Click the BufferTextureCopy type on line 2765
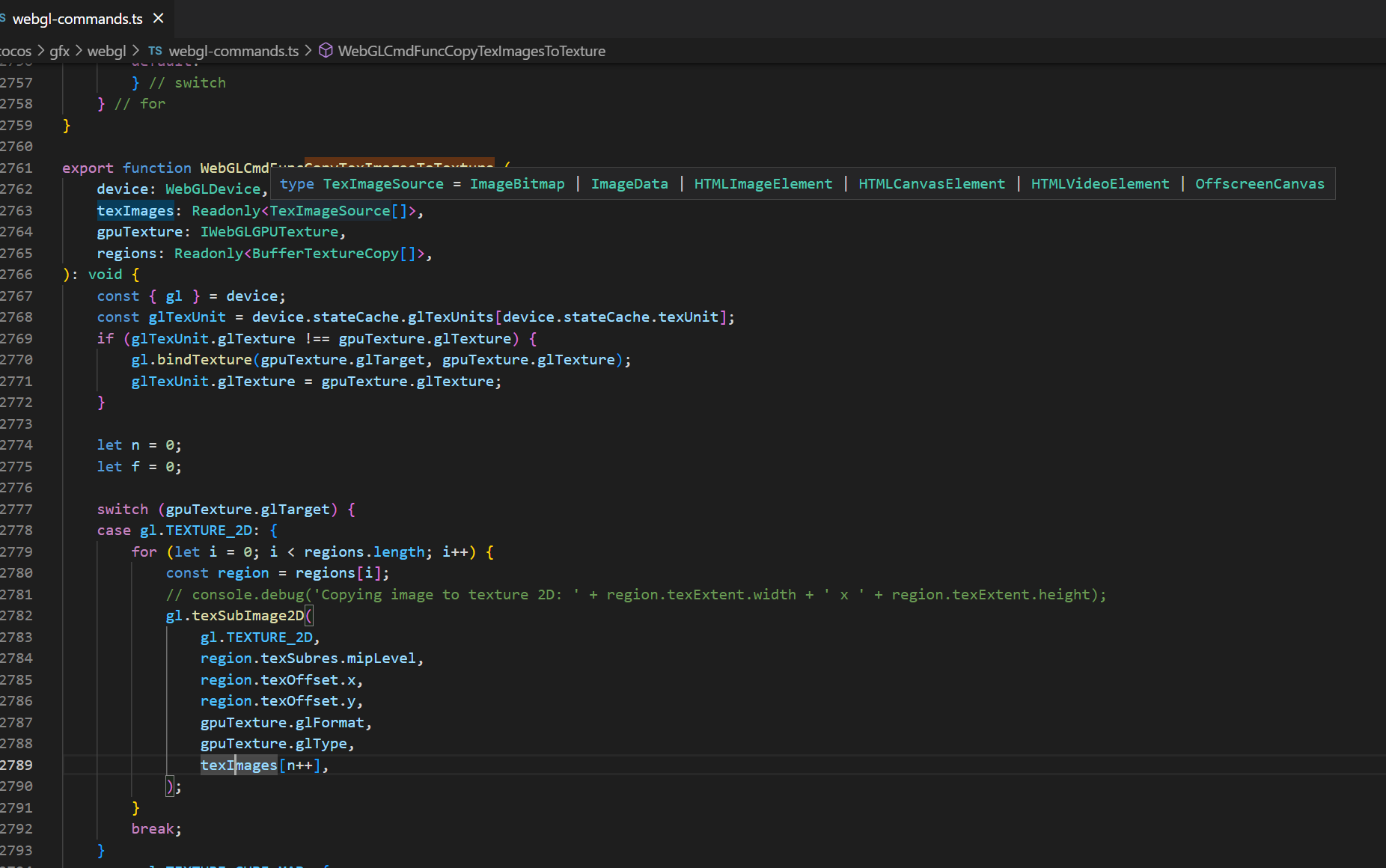1386x868 pixels. [326, 254]
